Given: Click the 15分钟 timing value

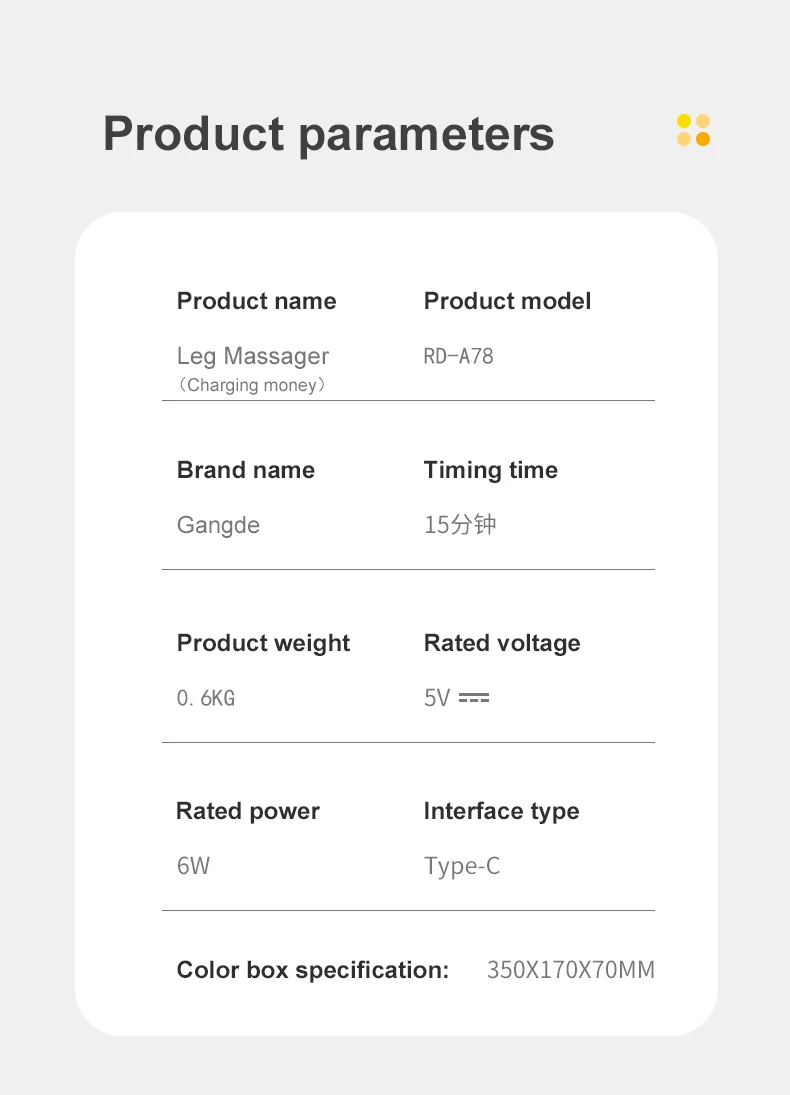Looking at the screenshot, I should pyautogui.click(x=459, y=525).
